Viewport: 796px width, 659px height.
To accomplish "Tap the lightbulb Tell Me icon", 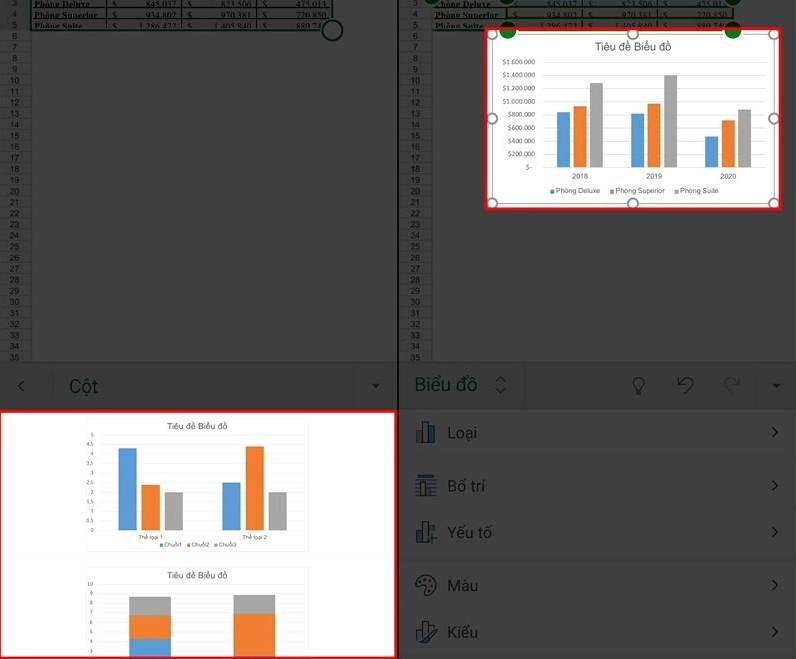I will tap(638, 385).
